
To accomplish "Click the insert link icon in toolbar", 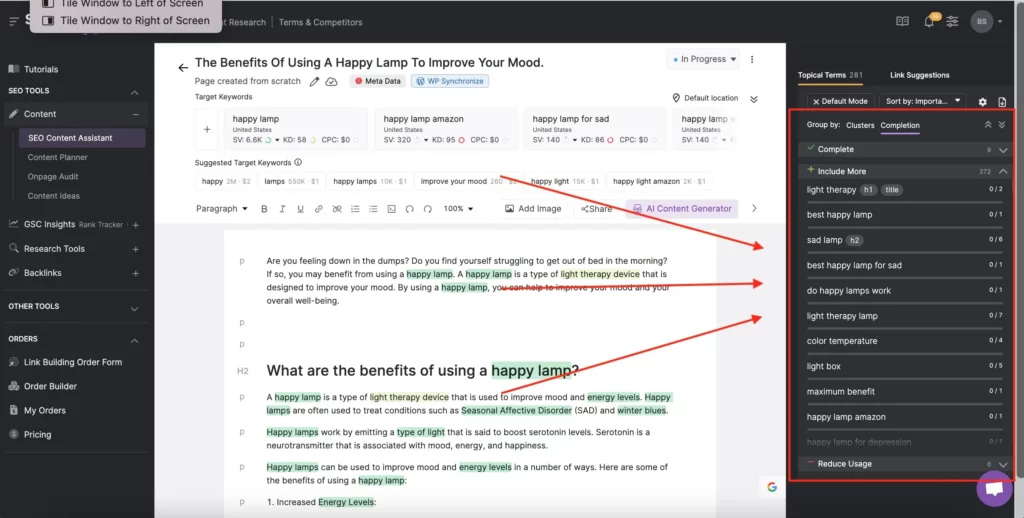I will 318,209.
